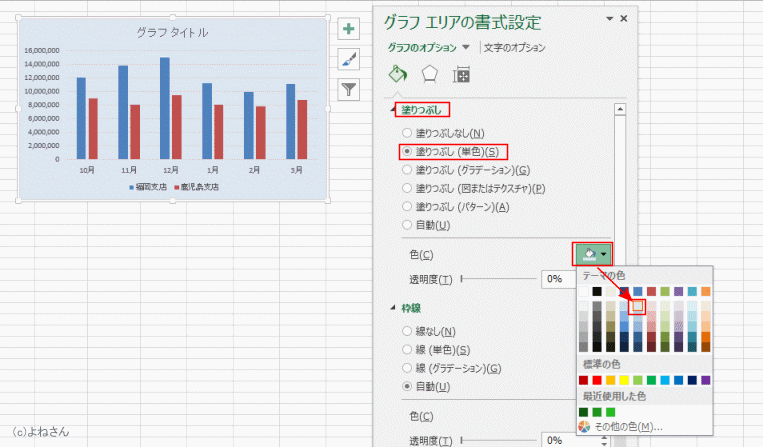
Task: Click the red bar for 10月
Action: 93,128
